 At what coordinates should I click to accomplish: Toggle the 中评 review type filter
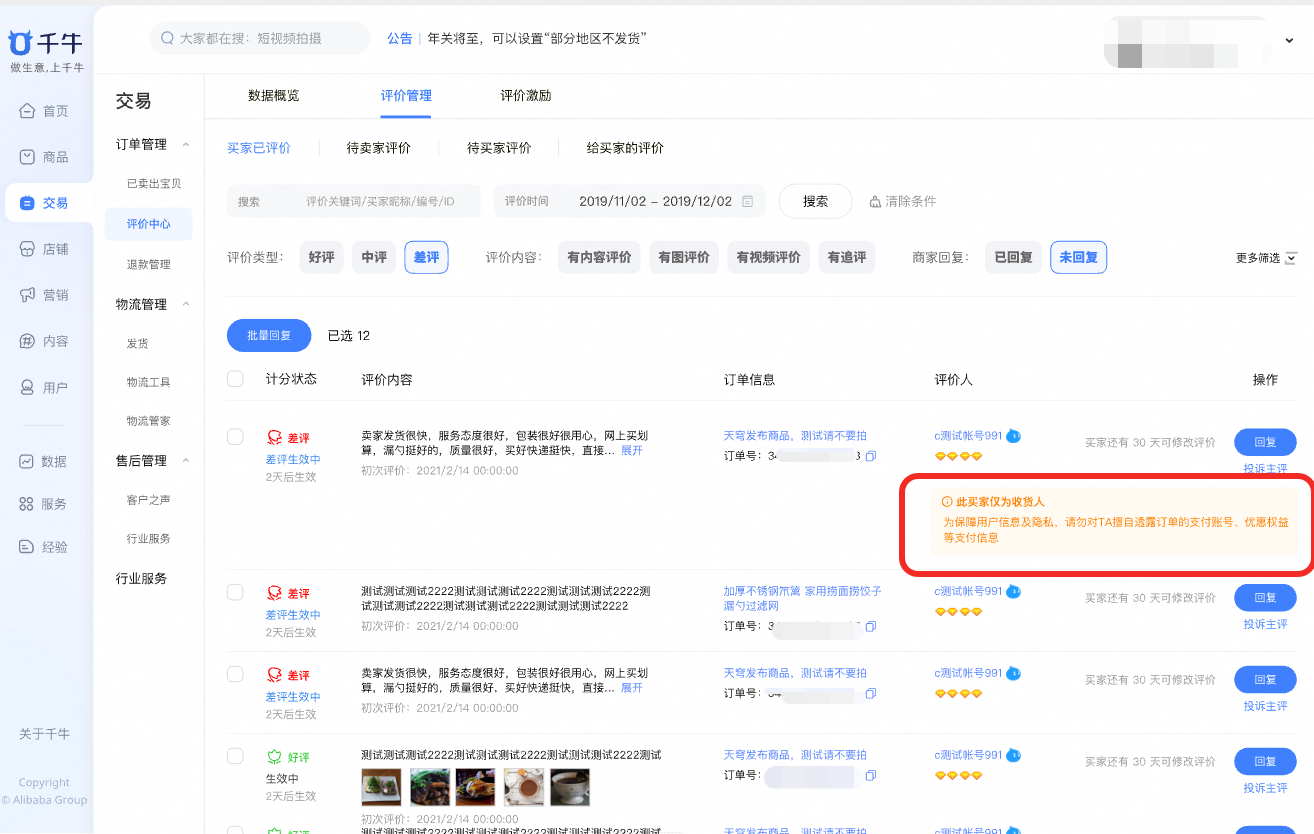[374, 257]
